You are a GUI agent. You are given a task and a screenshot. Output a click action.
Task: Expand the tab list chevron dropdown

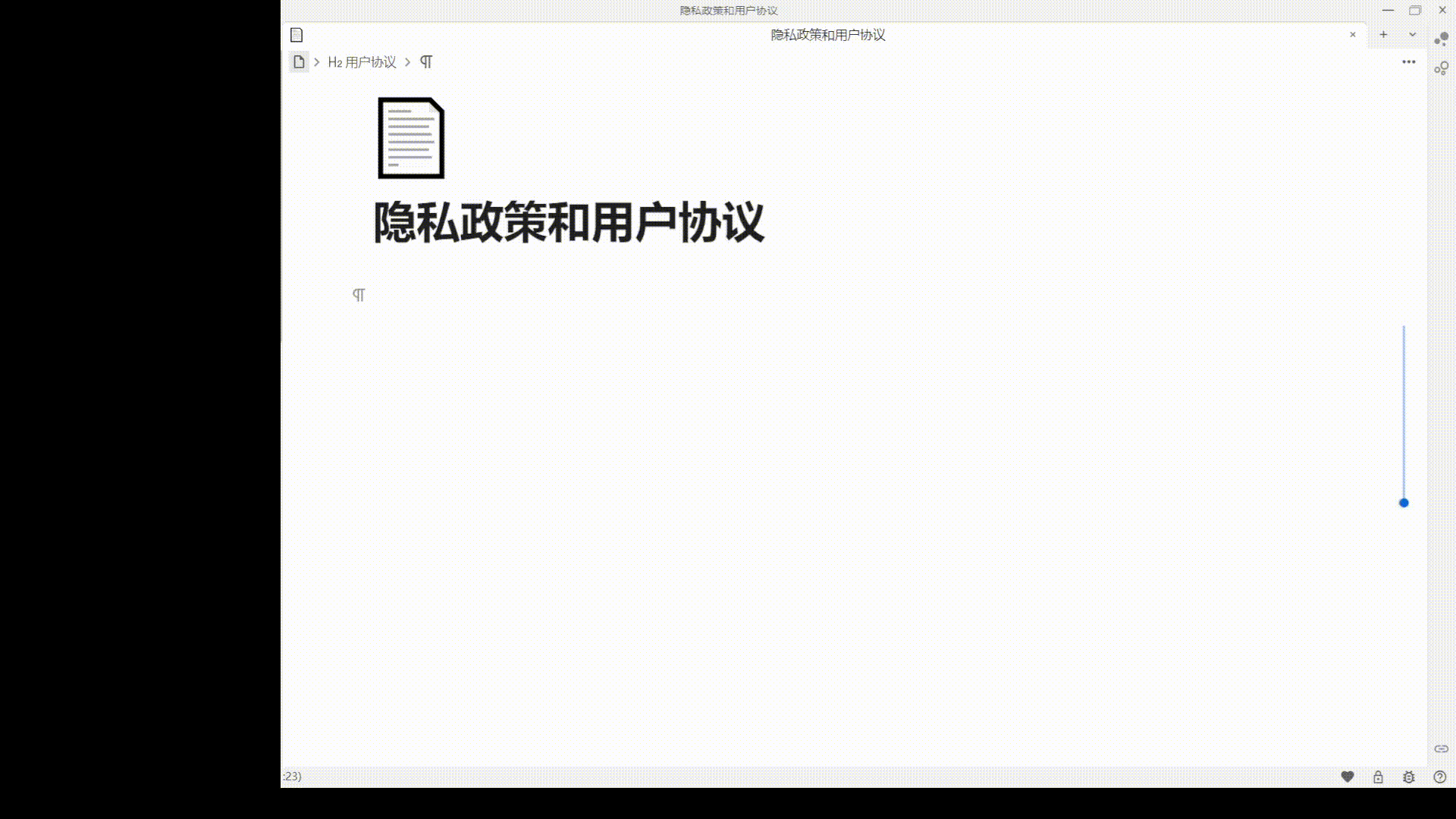point(1411,35)
